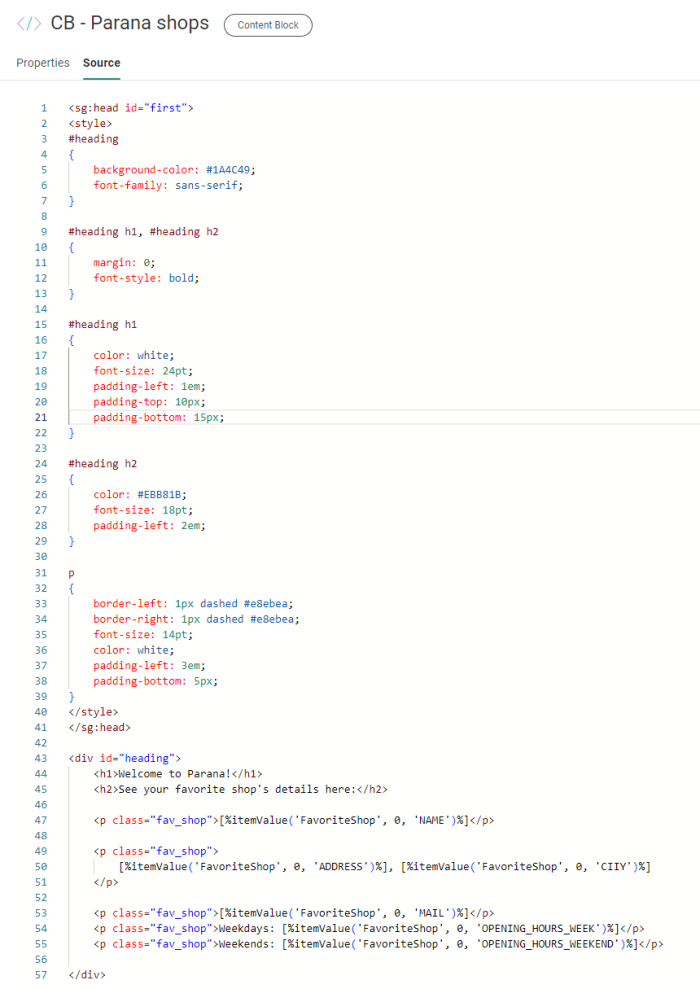This screenshot has width=700, height=989.
Task: Click the Weekdays opening hours line
Action: pos(368,928)
